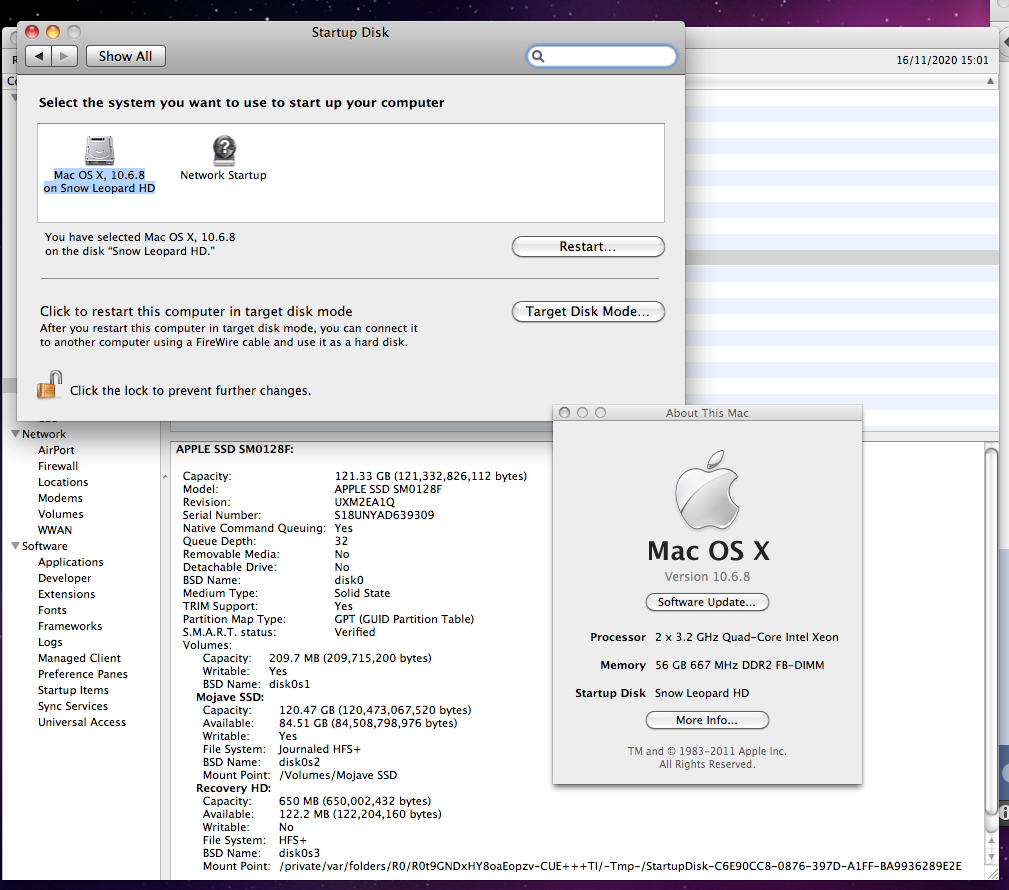
Task: Click the Model value APPLE SSD SM0128F
Action: (388, 489)
